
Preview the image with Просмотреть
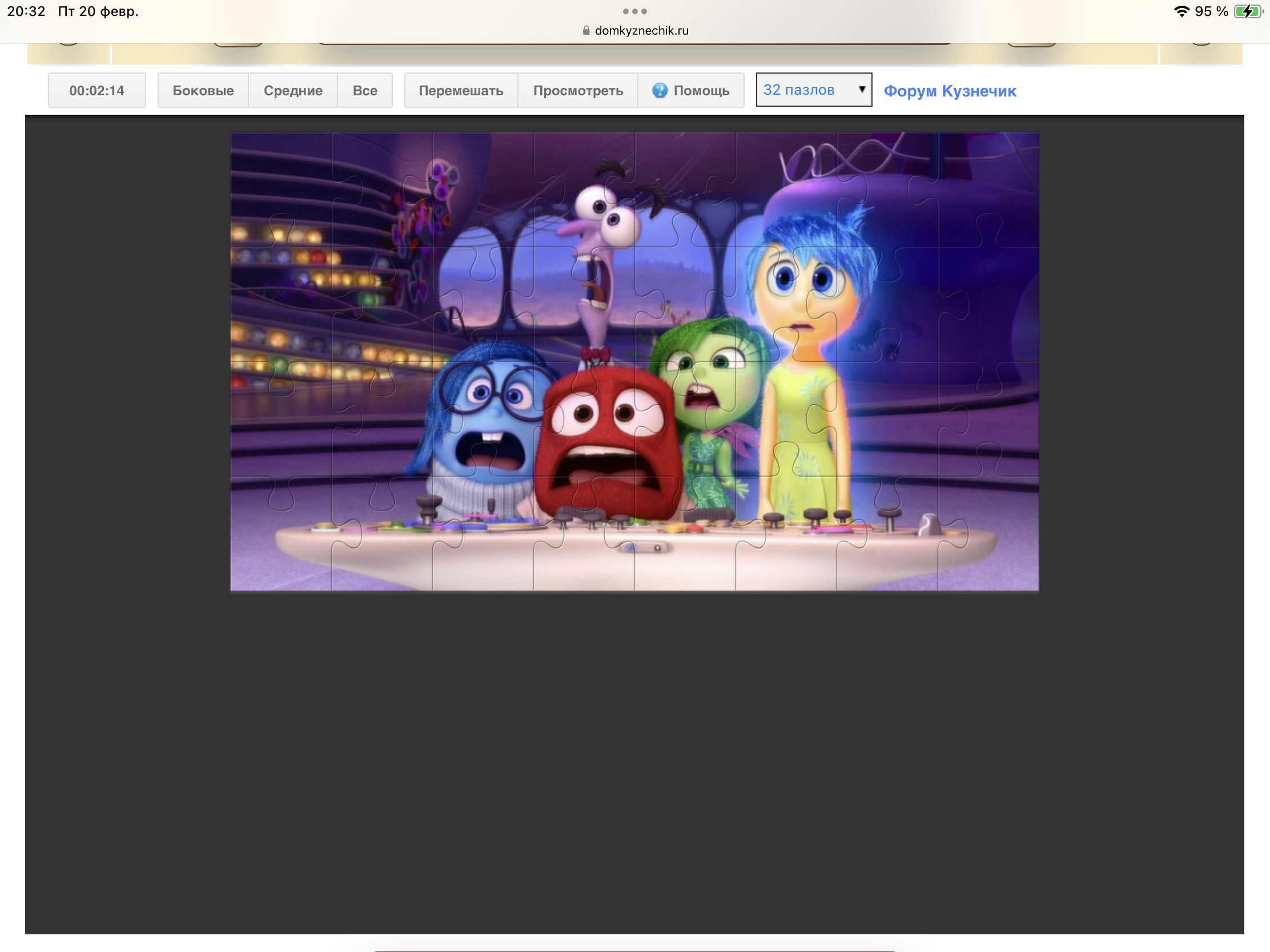tap(577, 90)
